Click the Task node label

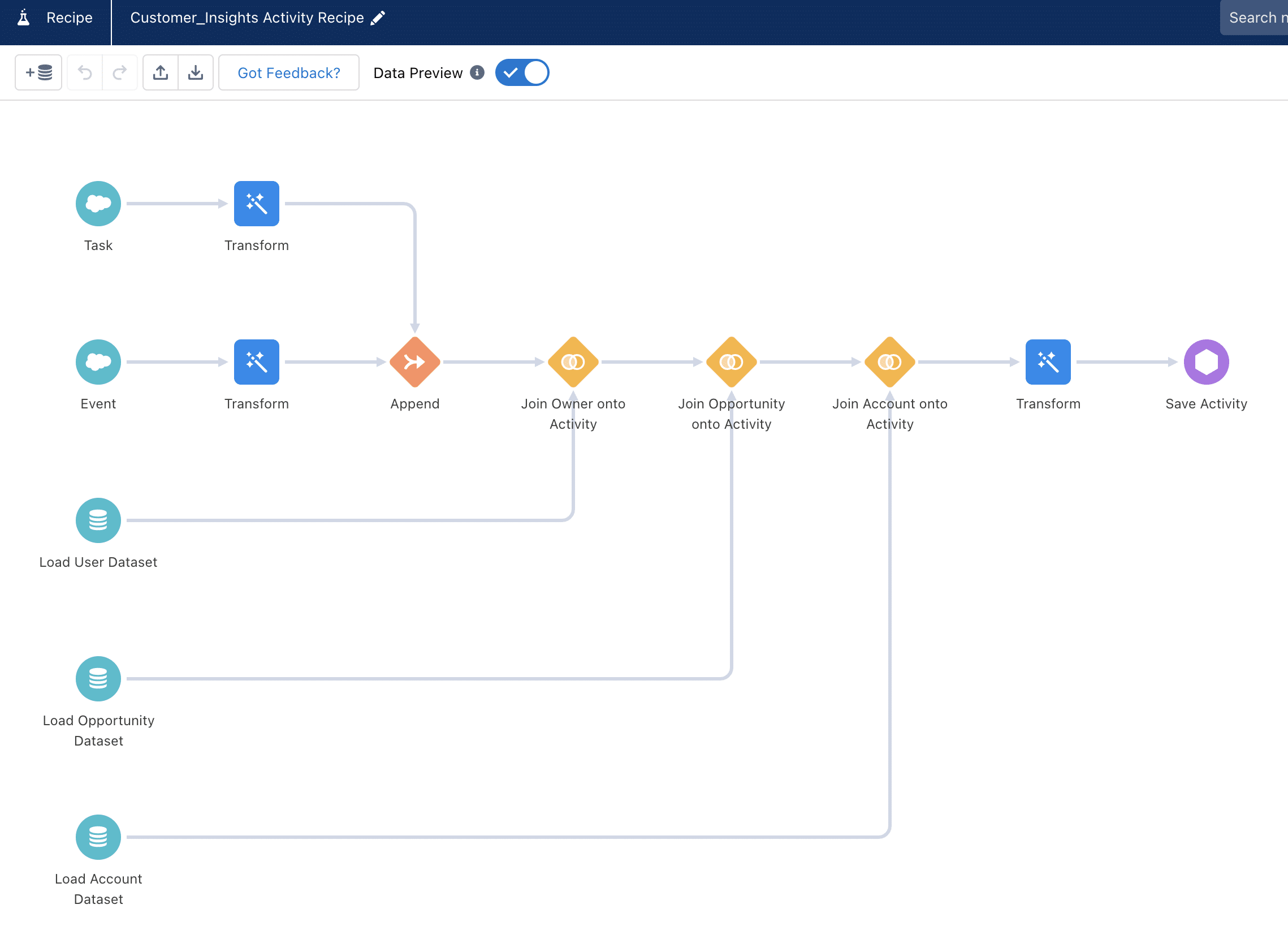click(x=98, y=245)
